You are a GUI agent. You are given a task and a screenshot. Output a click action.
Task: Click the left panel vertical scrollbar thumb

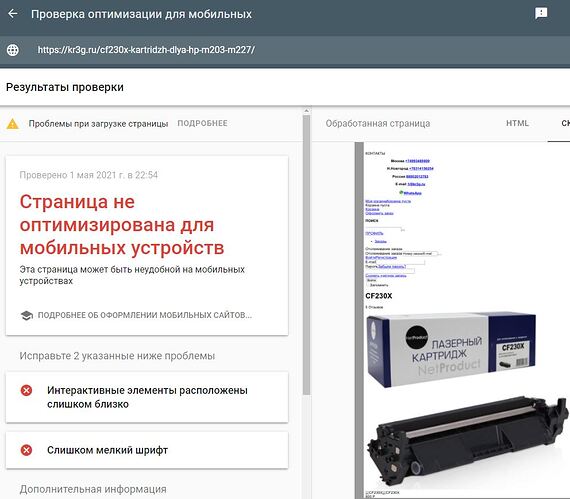[306, 255]
